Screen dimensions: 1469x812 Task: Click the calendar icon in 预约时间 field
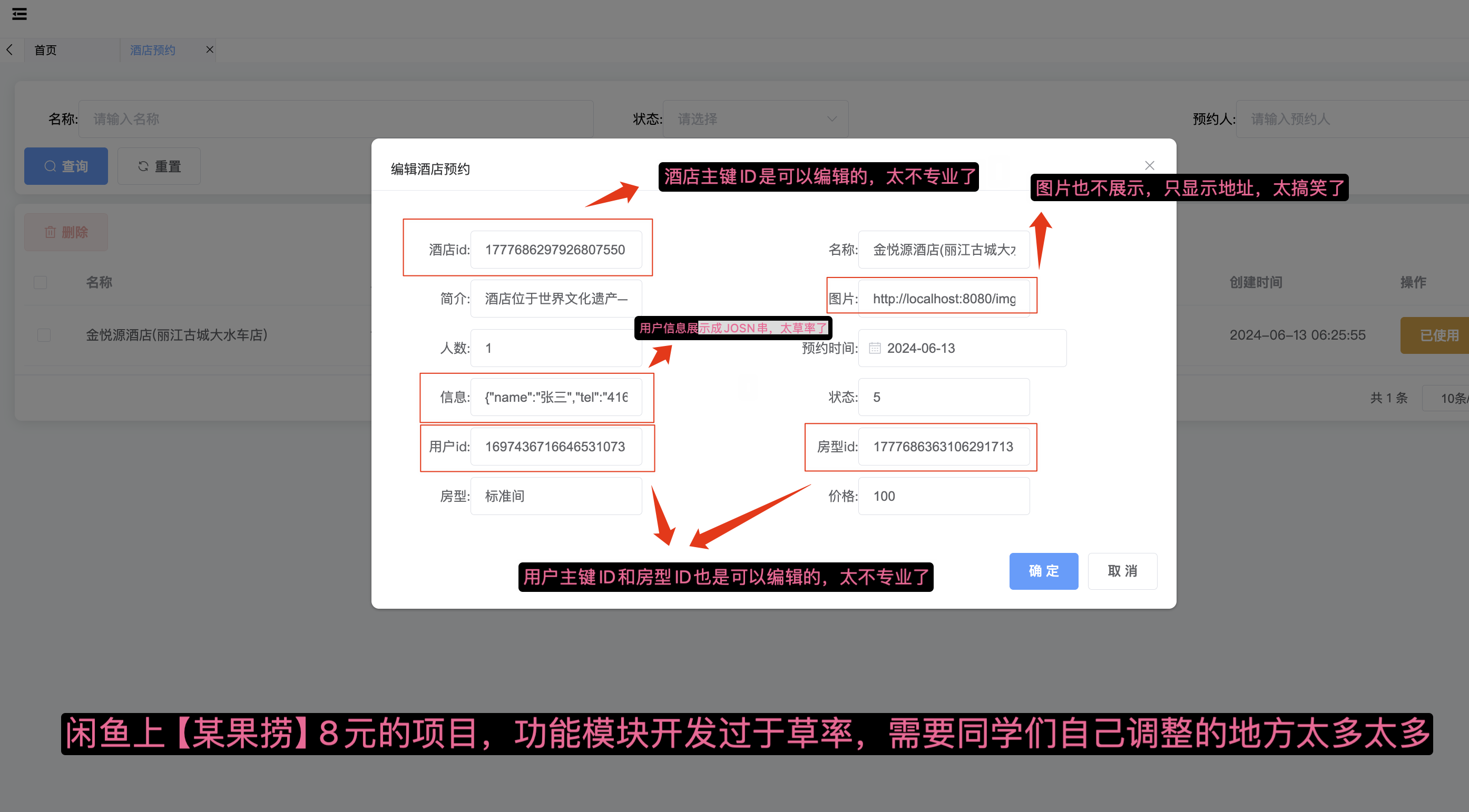click(874, 348)
